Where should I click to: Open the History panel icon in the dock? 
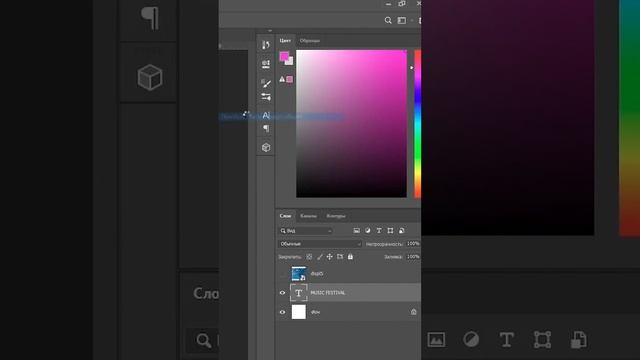point(266,44)
